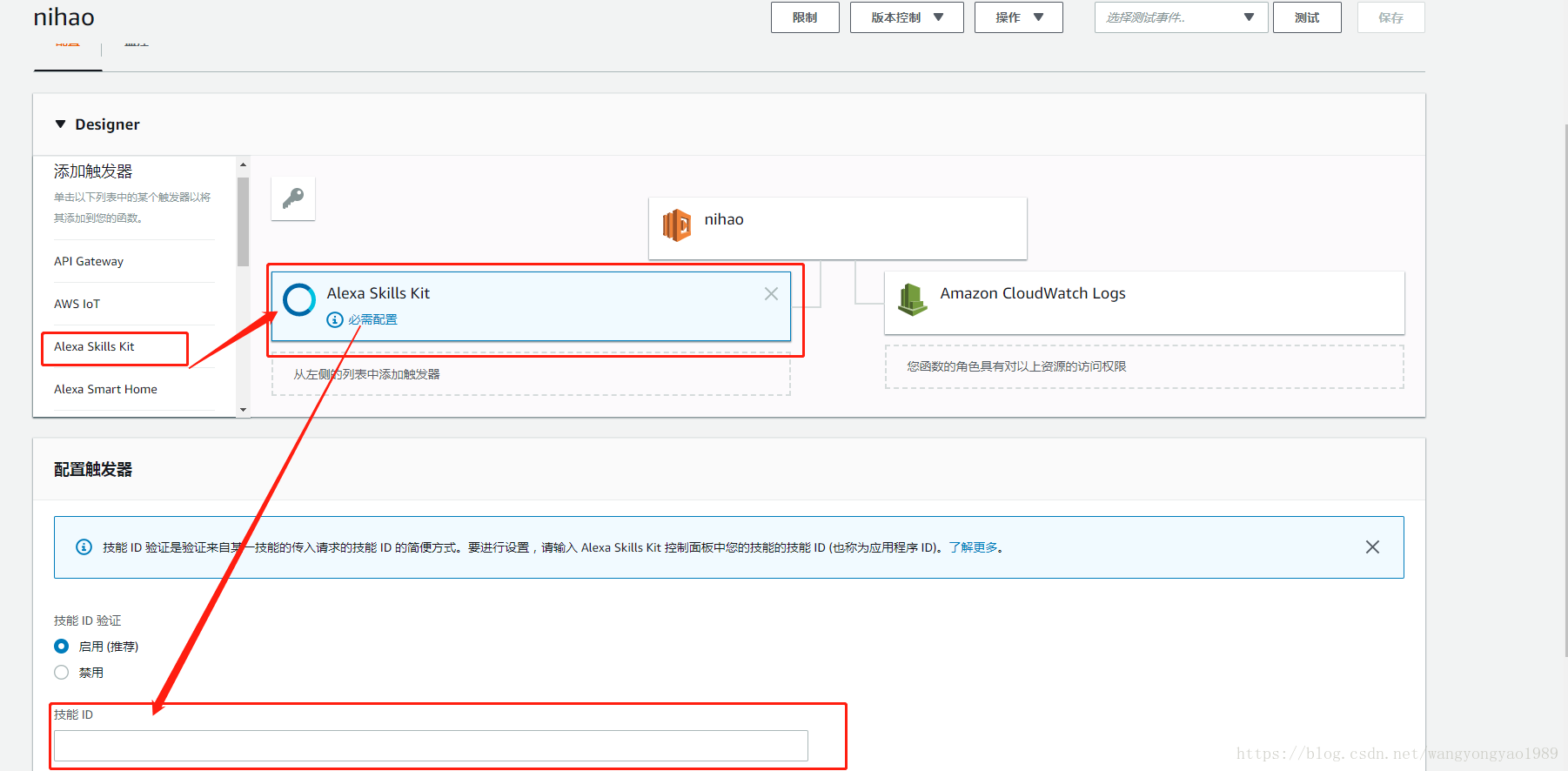Click the Alexa Skills Kit ring icon
The image size is (1568, 771).
[299, 299]
